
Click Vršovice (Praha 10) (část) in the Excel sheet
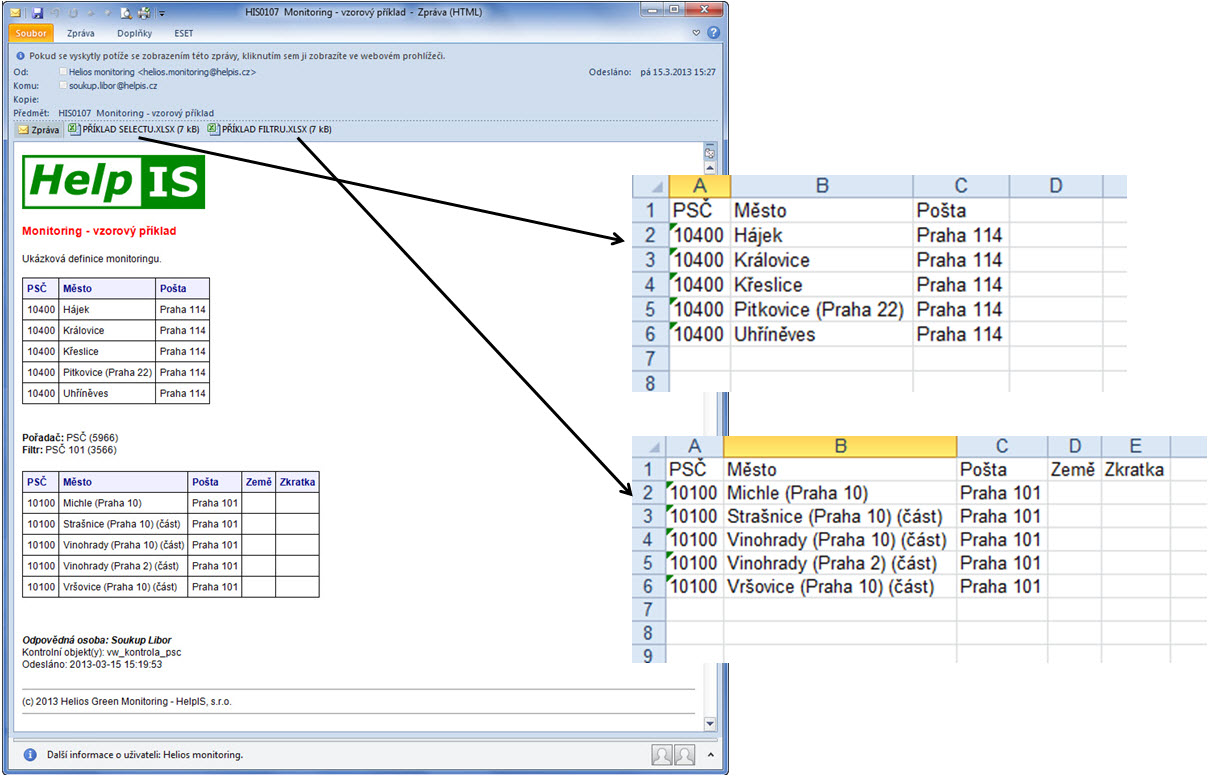[x=840, y=587]
